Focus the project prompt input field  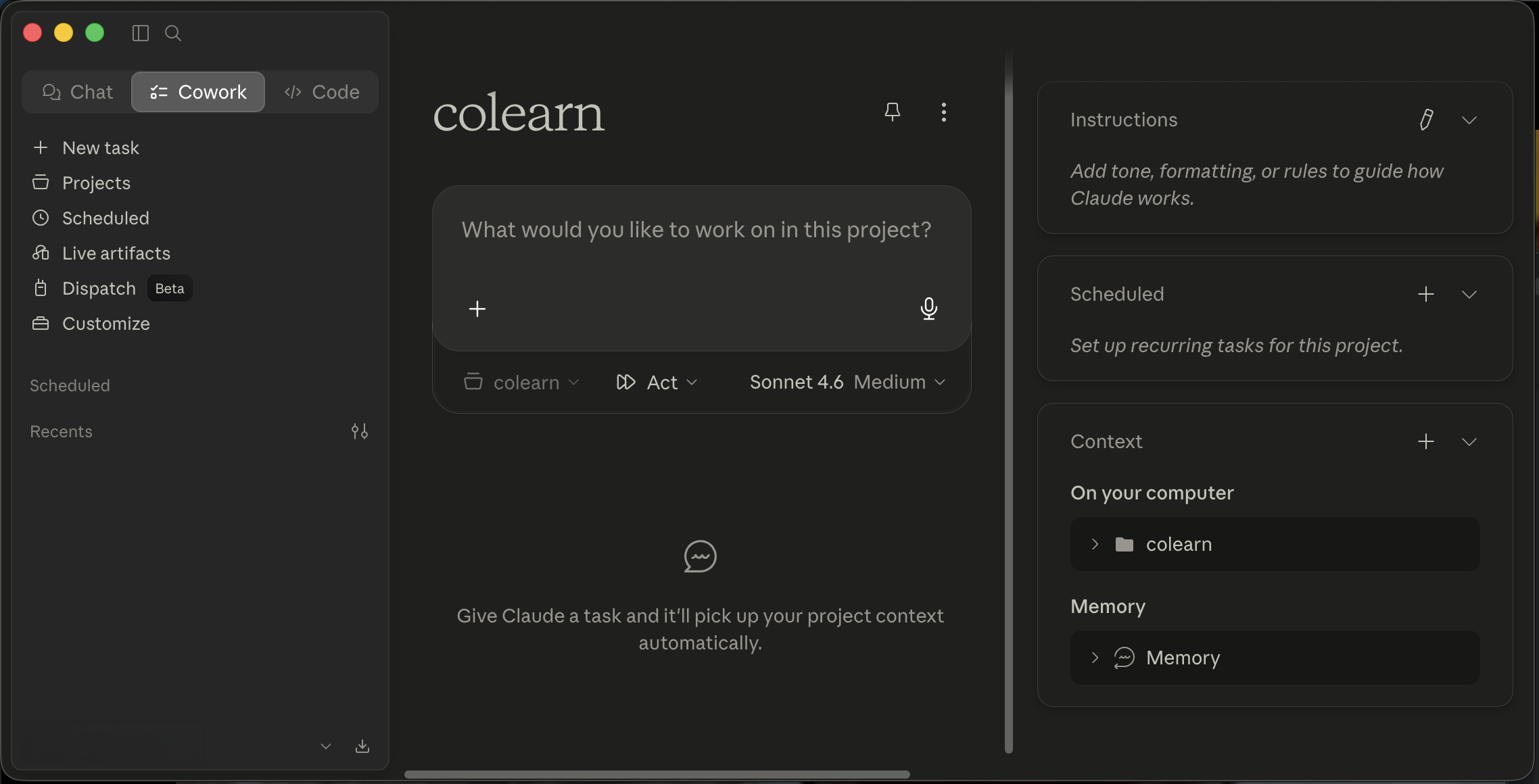(696, 230)
